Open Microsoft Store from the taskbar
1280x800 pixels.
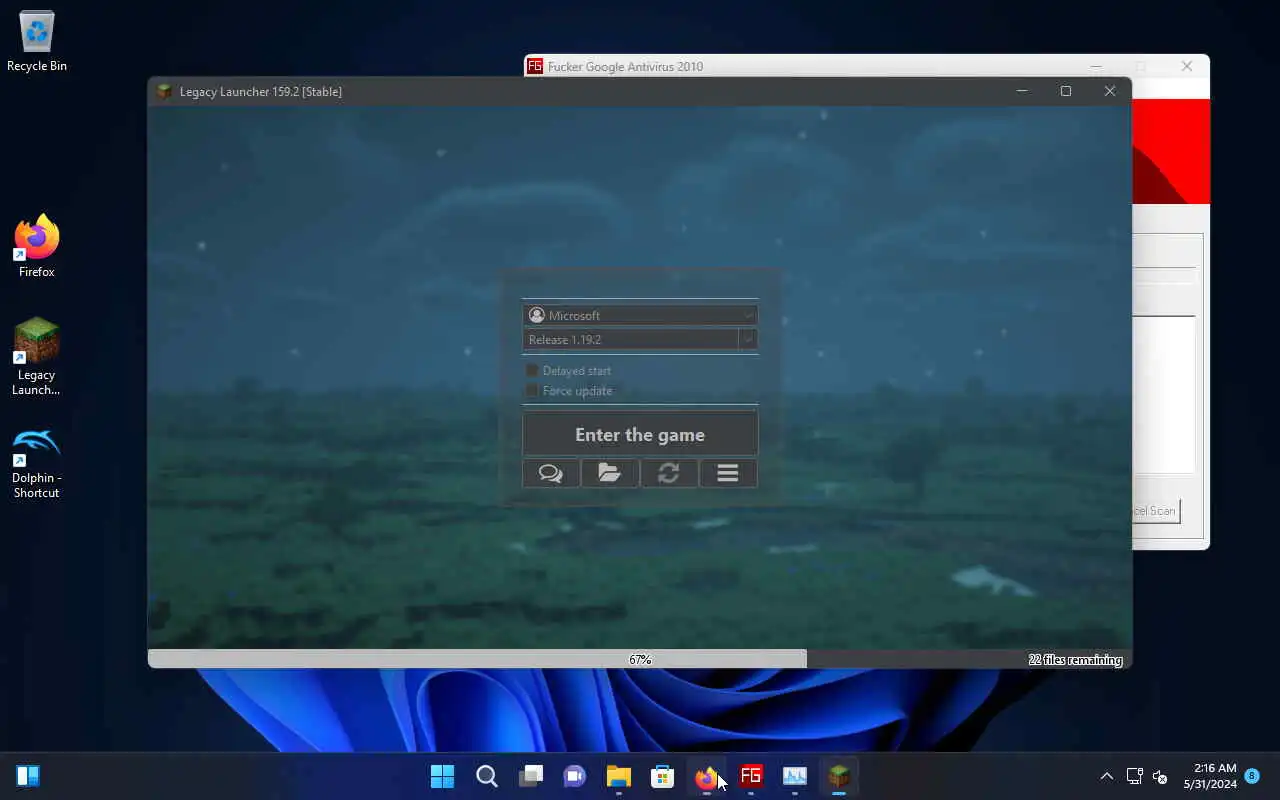click(663, 776)
